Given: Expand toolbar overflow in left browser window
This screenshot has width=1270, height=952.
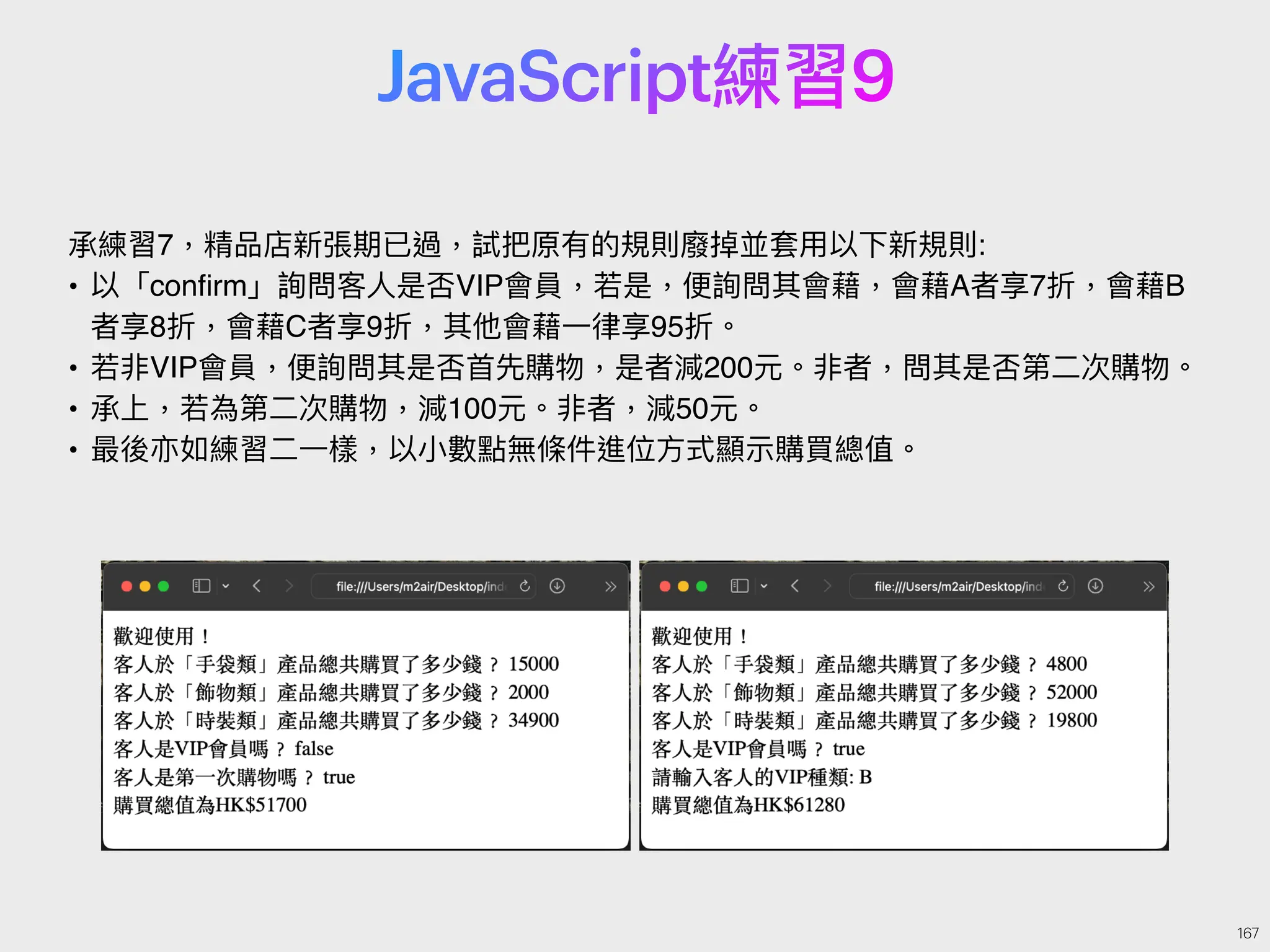Looking at the screenshot, I should (611, 586).
